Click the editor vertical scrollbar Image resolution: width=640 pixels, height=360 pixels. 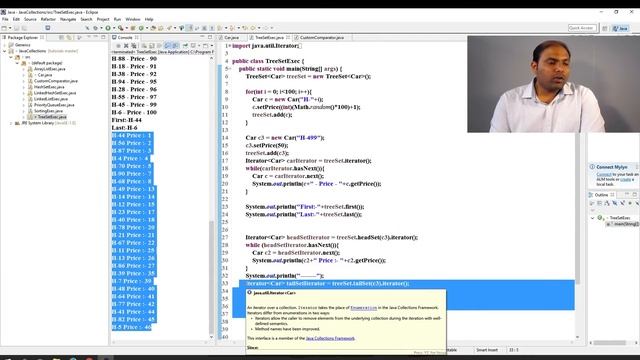pos(577,207)
